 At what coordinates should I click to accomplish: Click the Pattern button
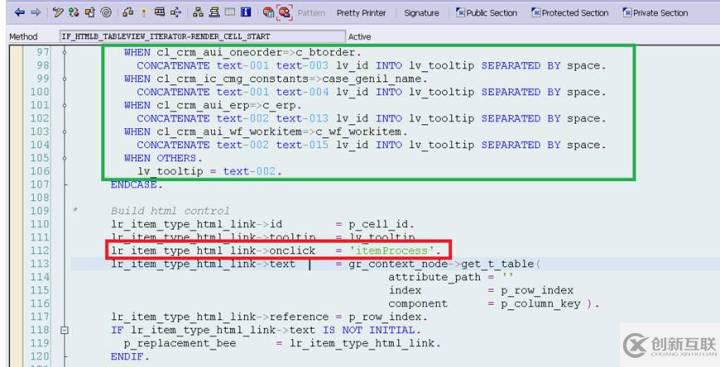pos(311,13)
